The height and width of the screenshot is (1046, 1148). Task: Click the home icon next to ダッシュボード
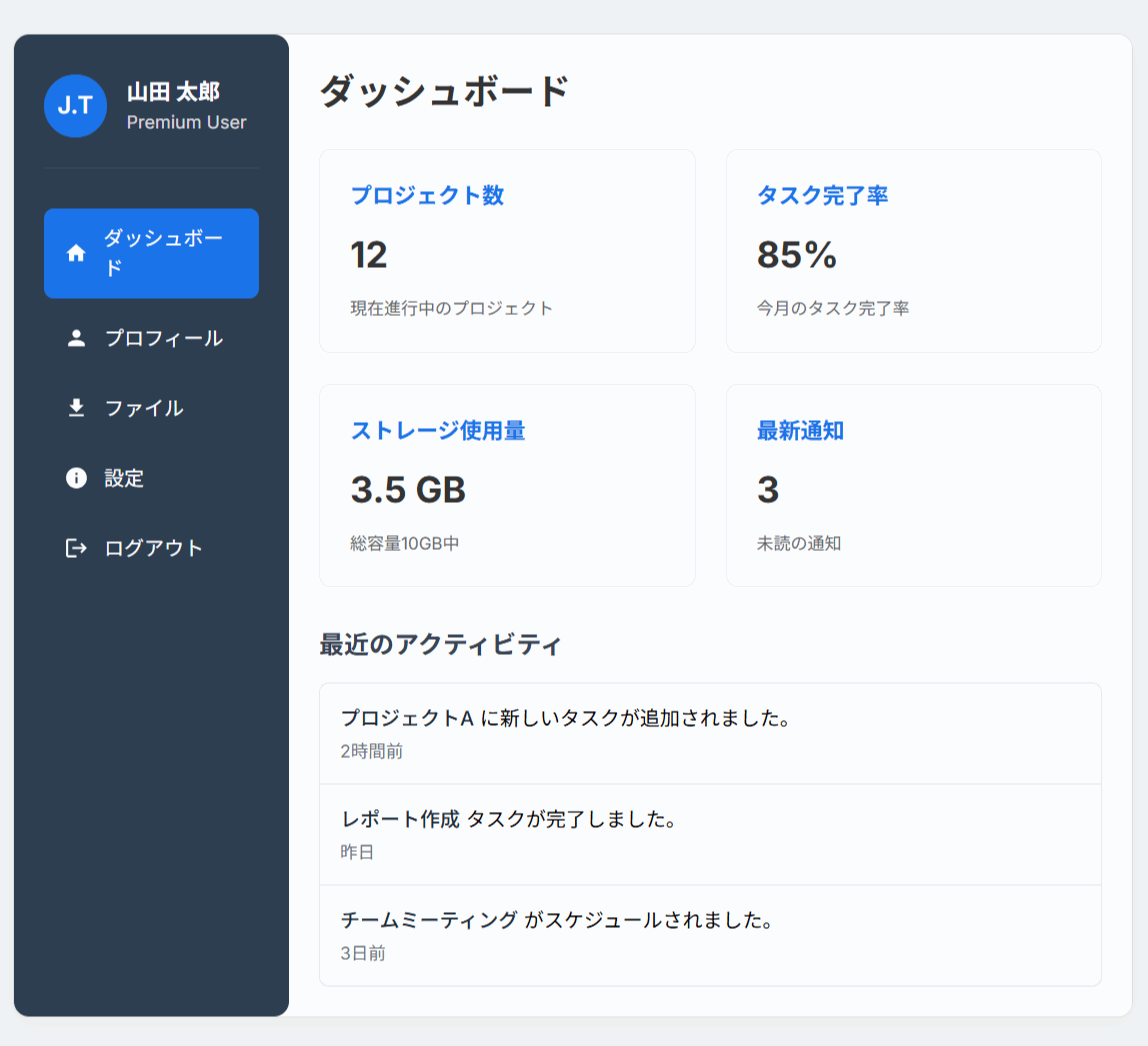76,253
